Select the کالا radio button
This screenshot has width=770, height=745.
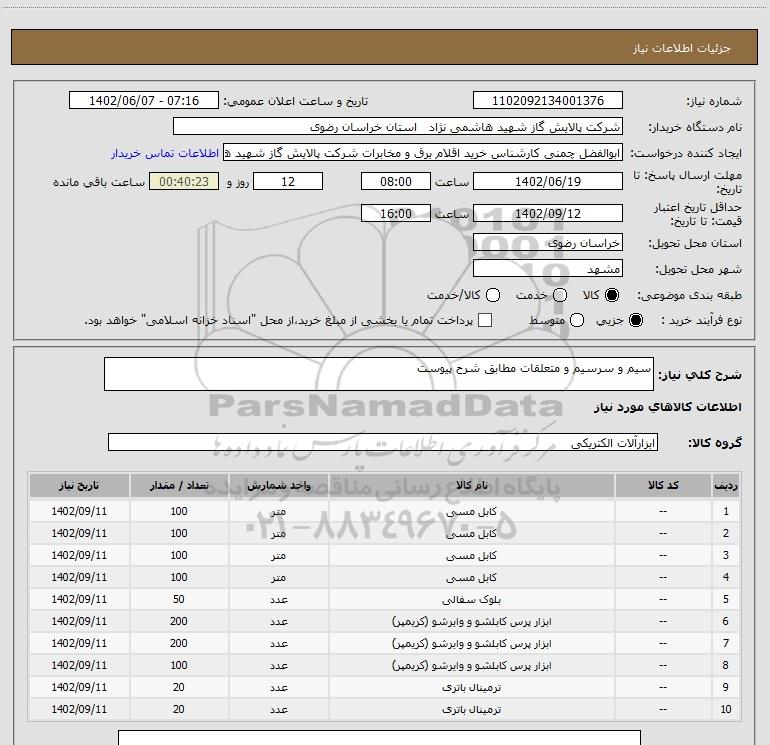(x=613, y=296)
